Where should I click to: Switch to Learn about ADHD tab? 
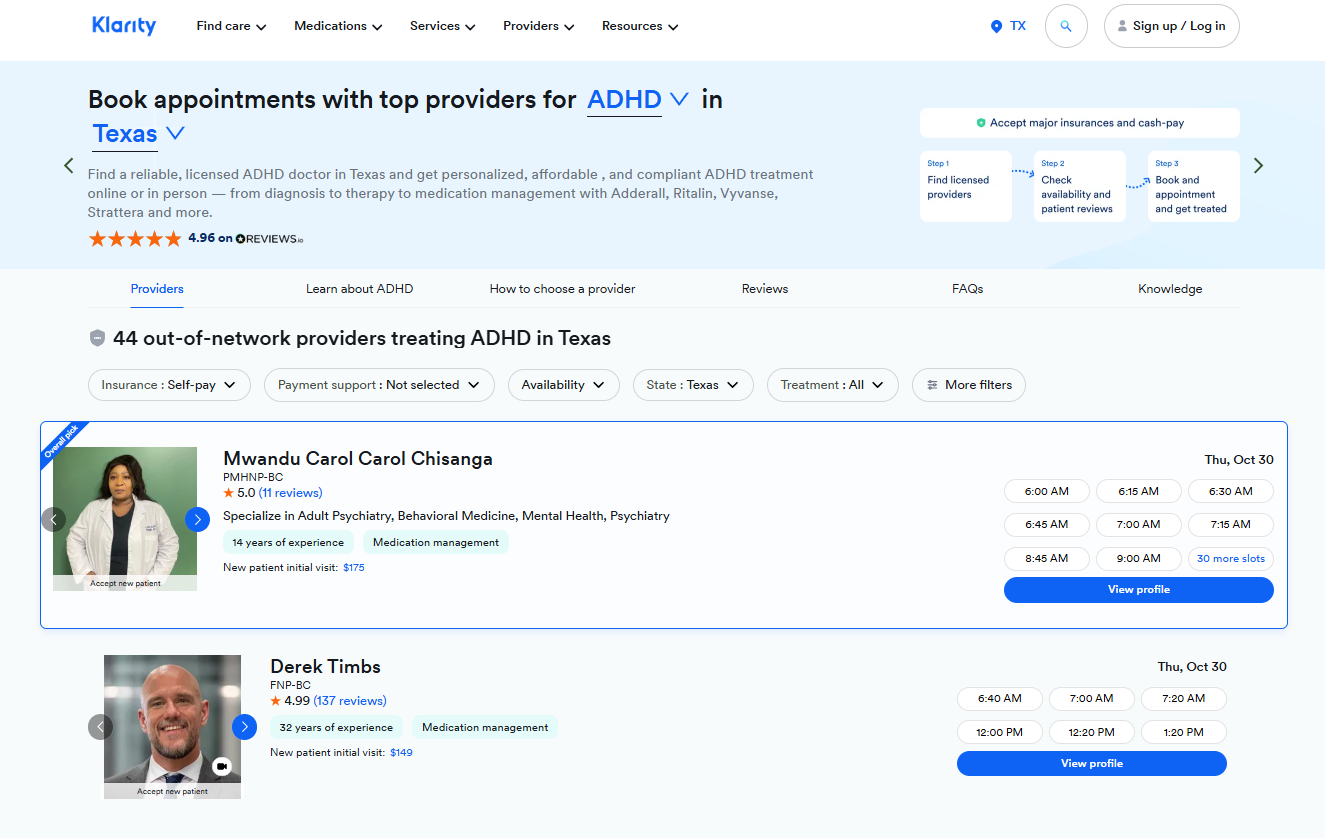tap(359, 289)
